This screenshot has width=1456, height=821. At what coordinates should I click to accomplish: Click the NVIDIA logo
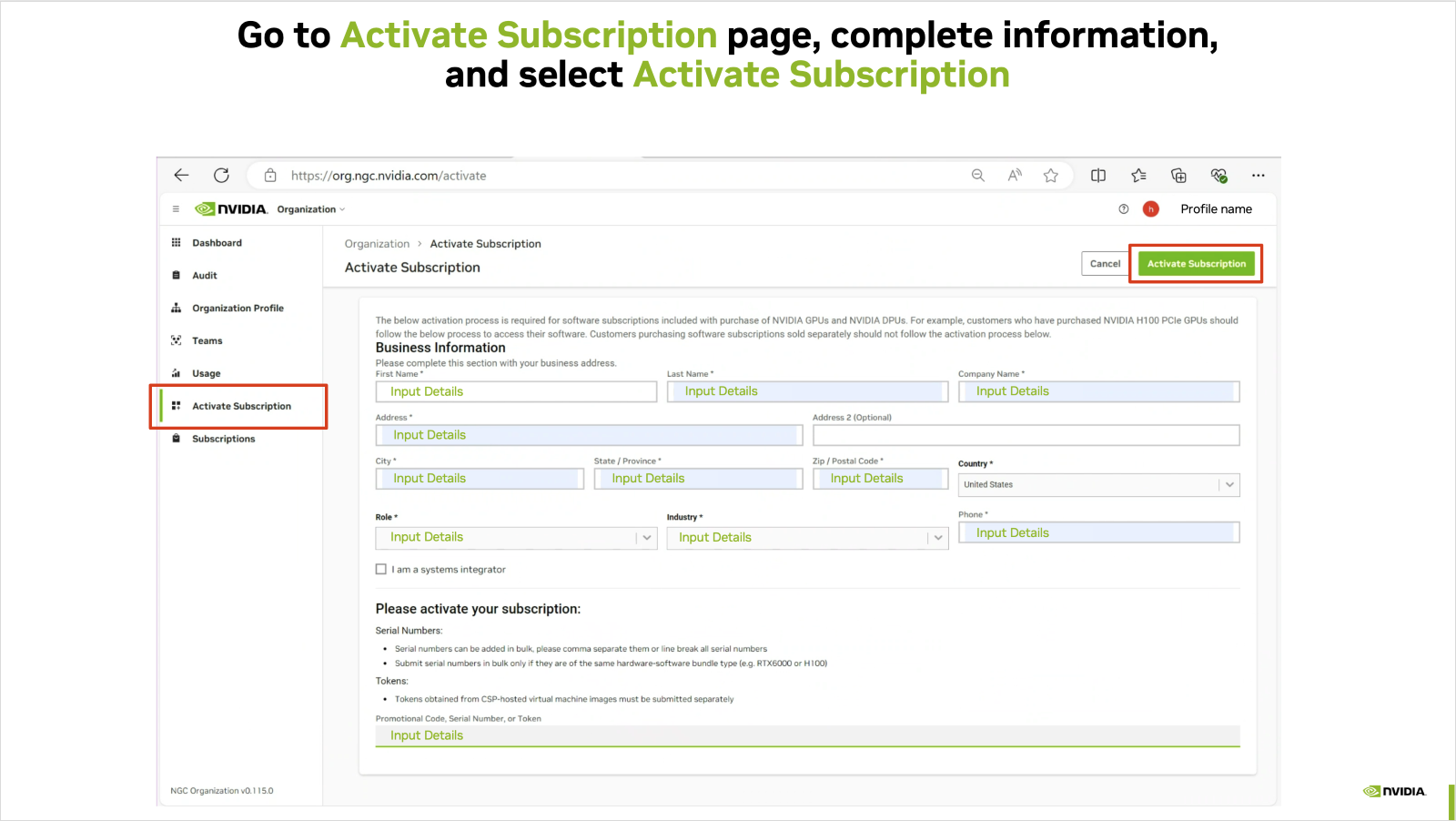coord(231,209)
